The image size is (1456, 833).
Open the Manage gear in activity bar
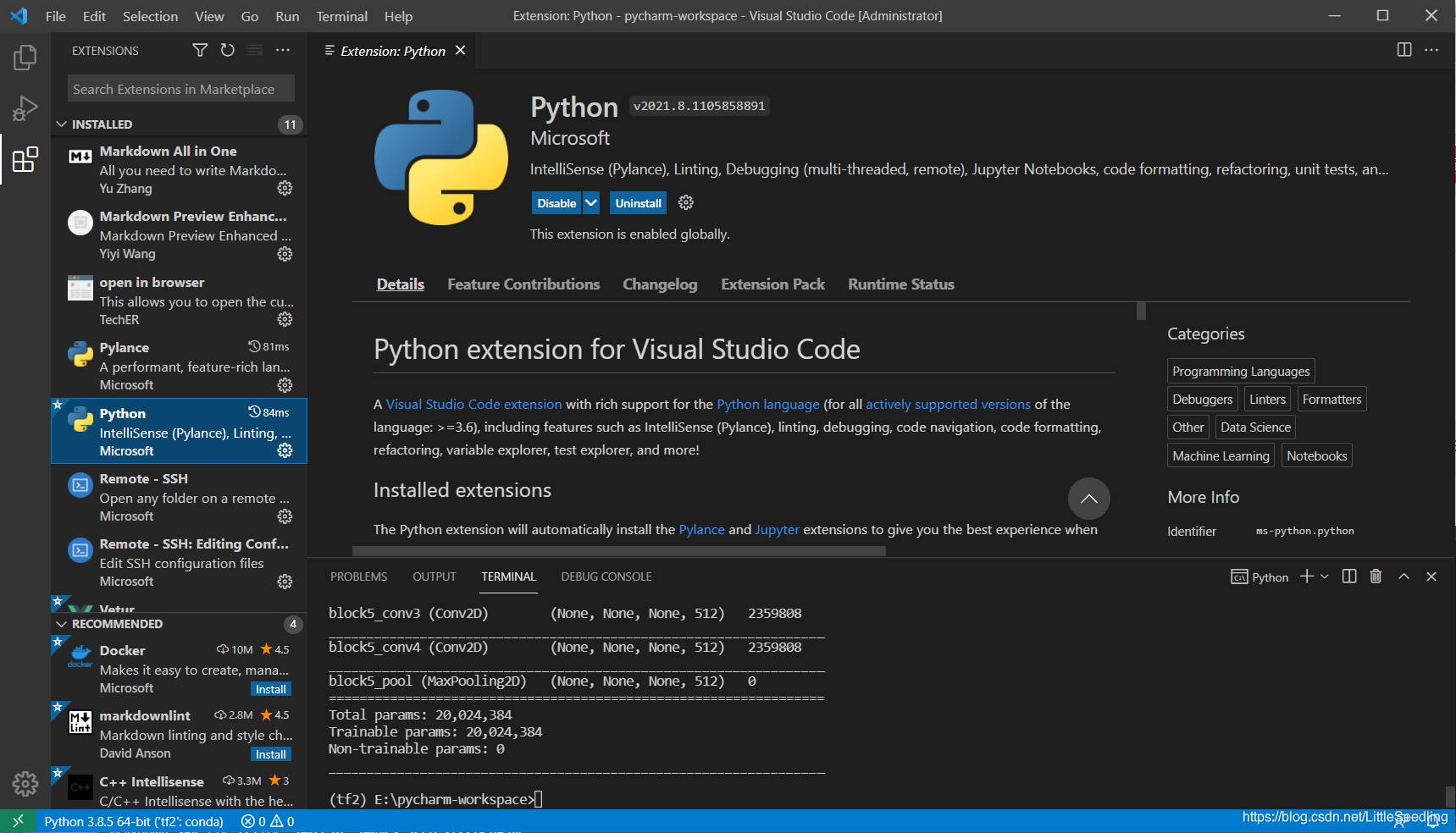click(x=25, y=784)
